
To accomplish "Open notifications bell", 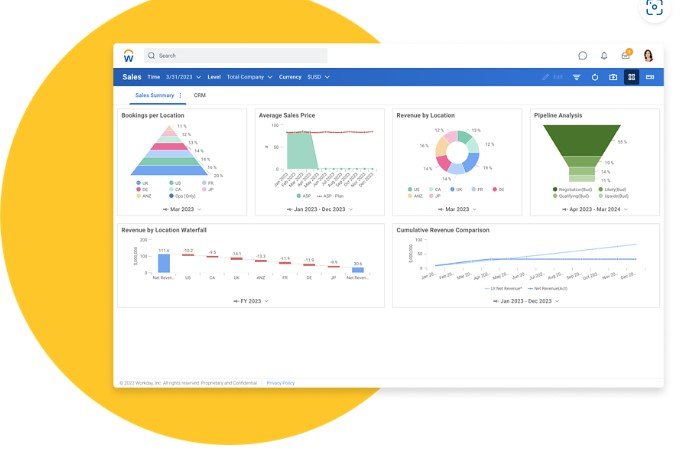I will point(604,56).
